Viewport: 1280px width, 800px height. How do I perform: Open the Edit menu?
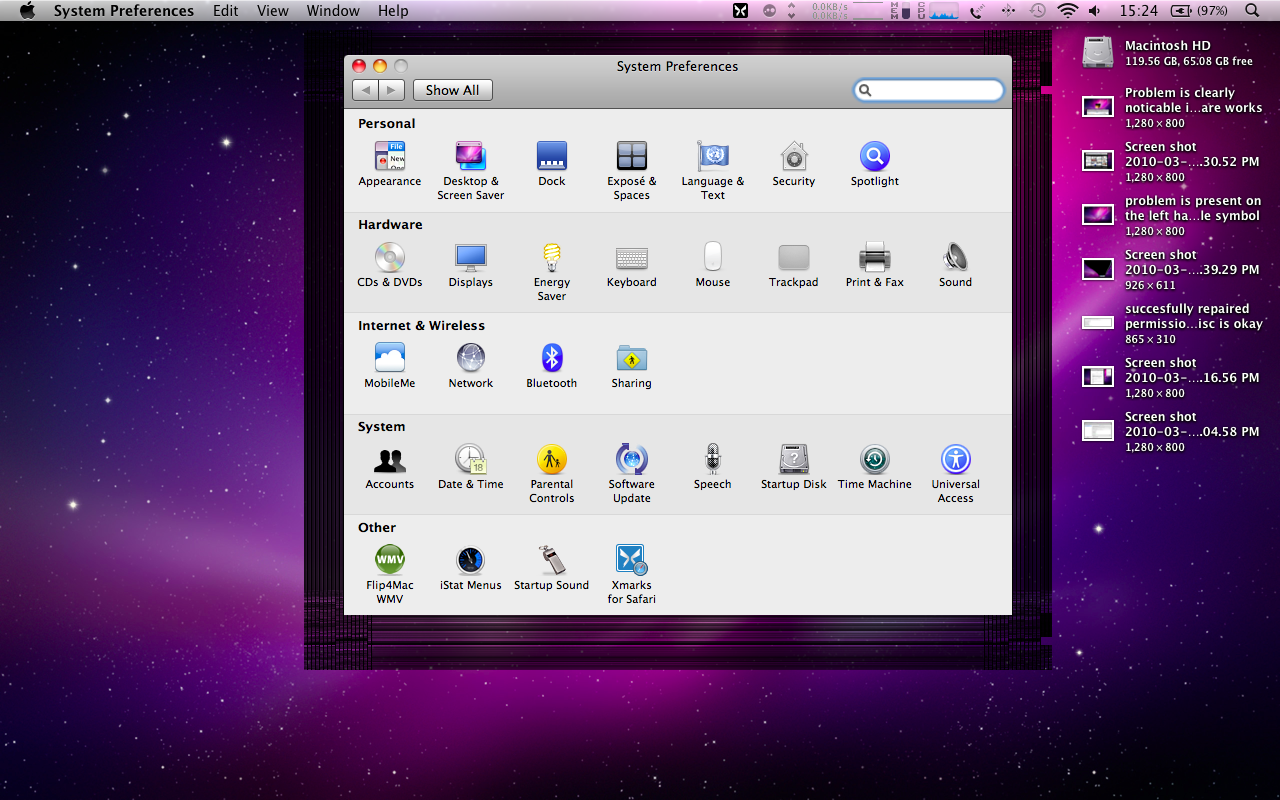[x=226, y=11]
